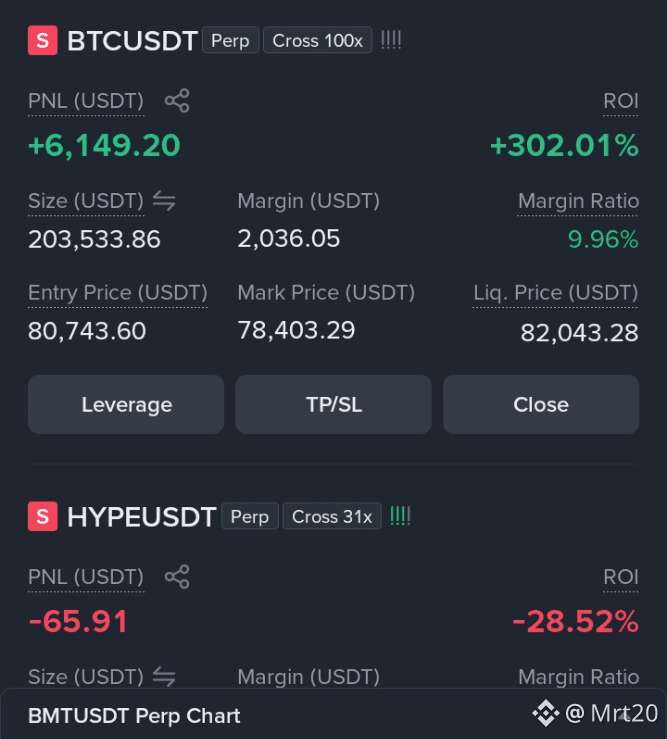This screenshot has height=739, width=667.
Task: Show the Margin Ratio explanation for BTCUSDT
Action: point(578,202)
